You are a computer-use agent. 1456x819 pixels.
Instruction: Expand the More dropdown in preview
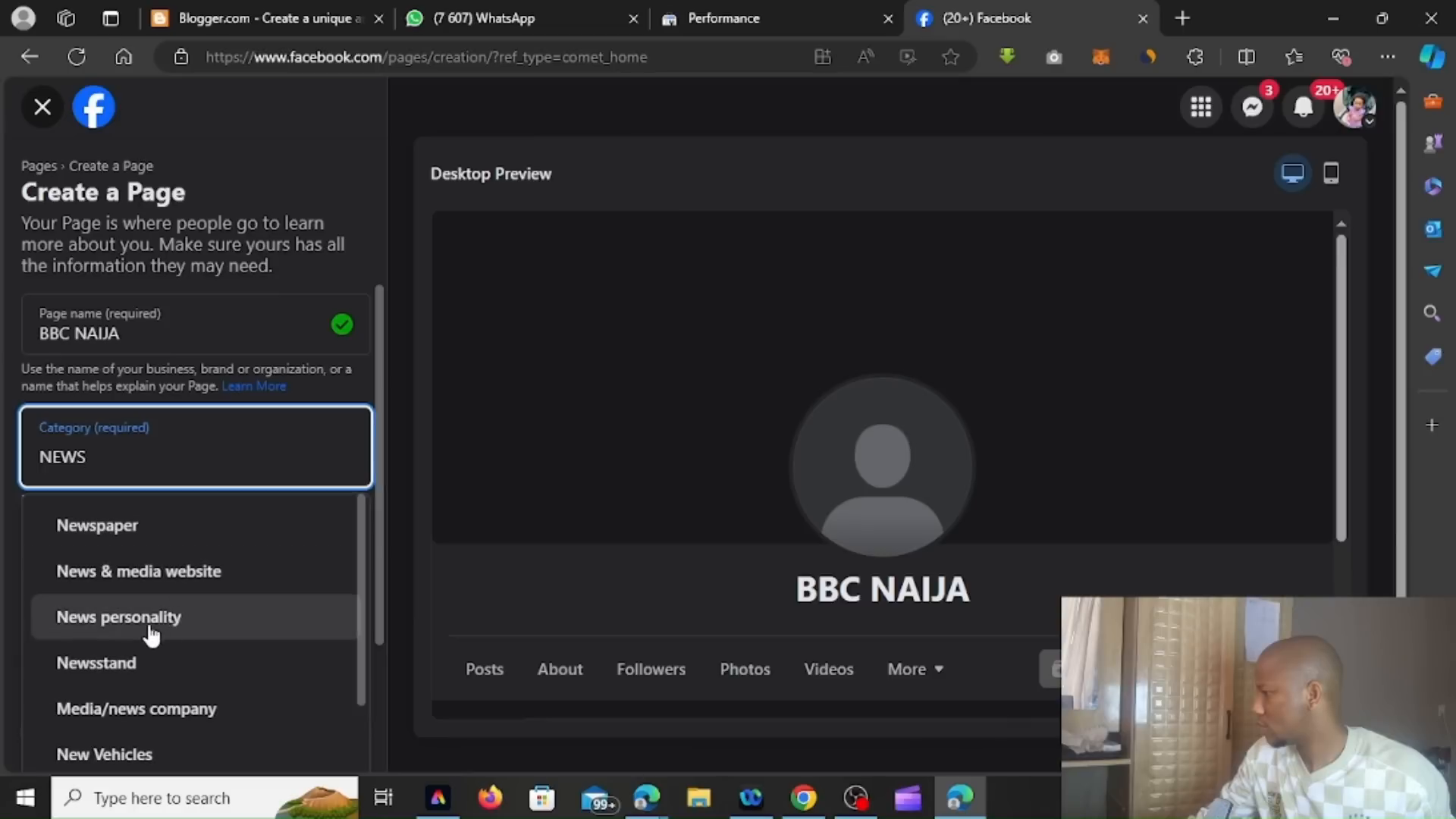coord(915,670)
